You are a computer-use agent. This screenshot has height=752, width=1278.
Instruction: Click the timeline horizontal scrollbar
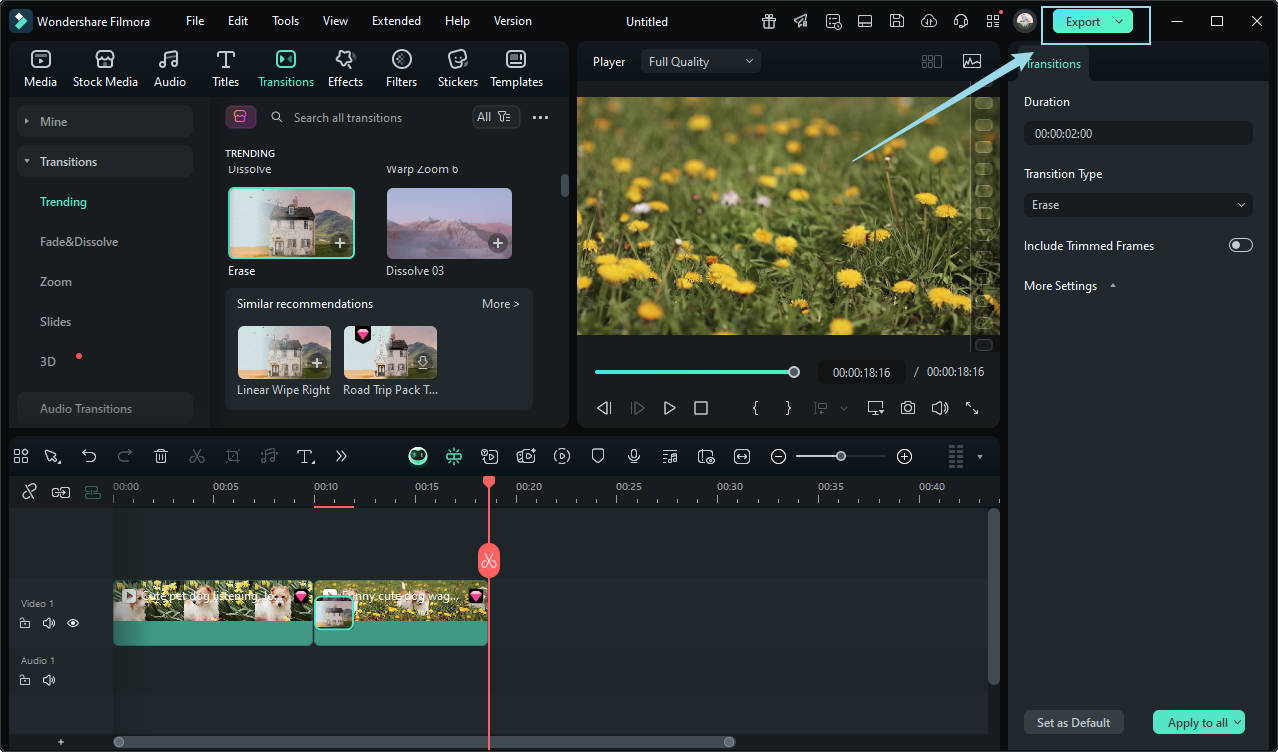pos(424,742)
